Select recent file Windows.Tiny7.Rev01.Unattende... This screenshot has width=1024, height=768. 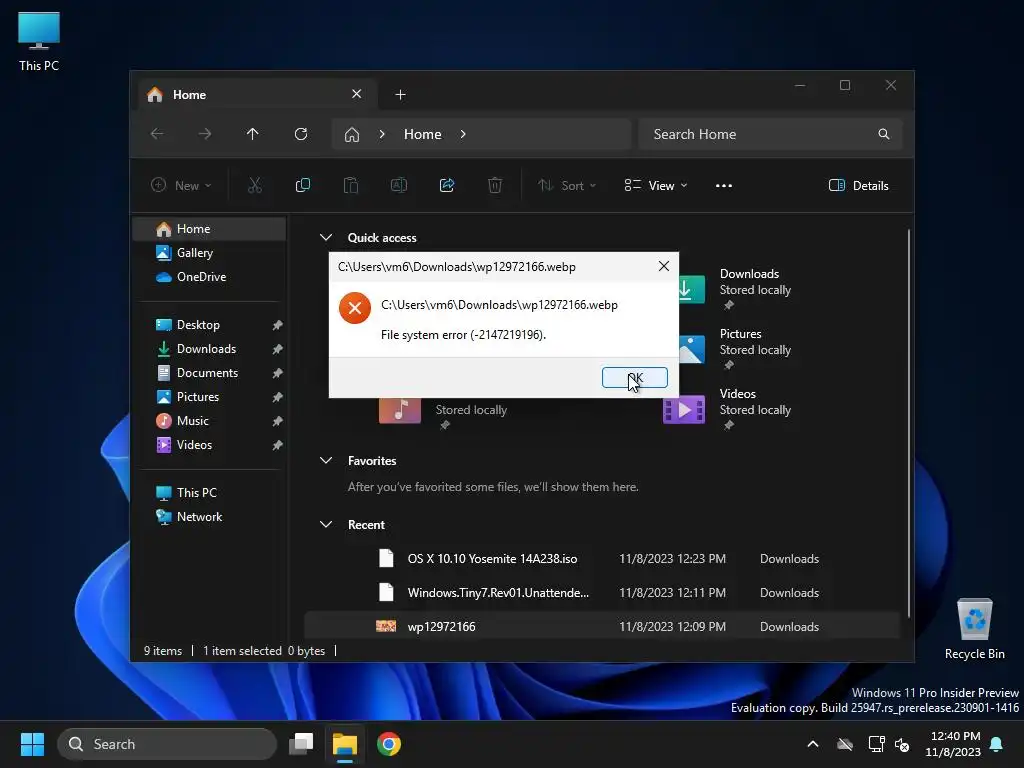pyautogui.click(x=601, y=593)
